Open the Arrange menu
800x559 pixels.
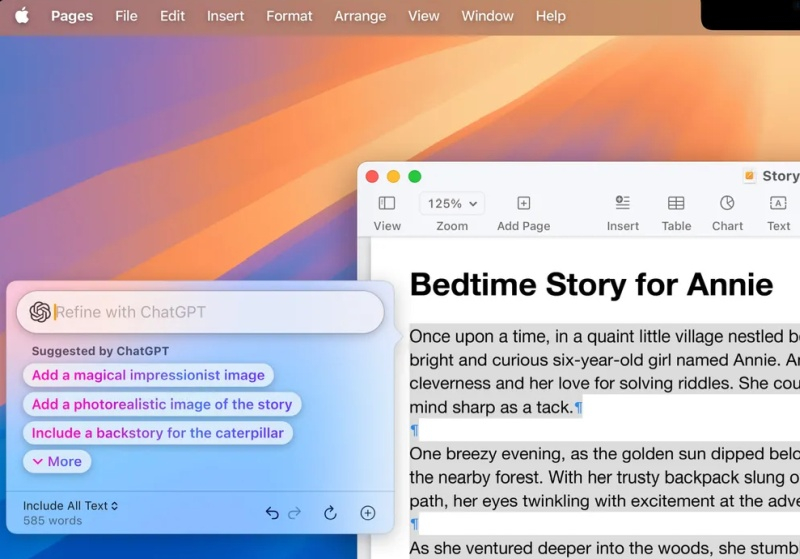pyautogui.click(x=360, y=16)
